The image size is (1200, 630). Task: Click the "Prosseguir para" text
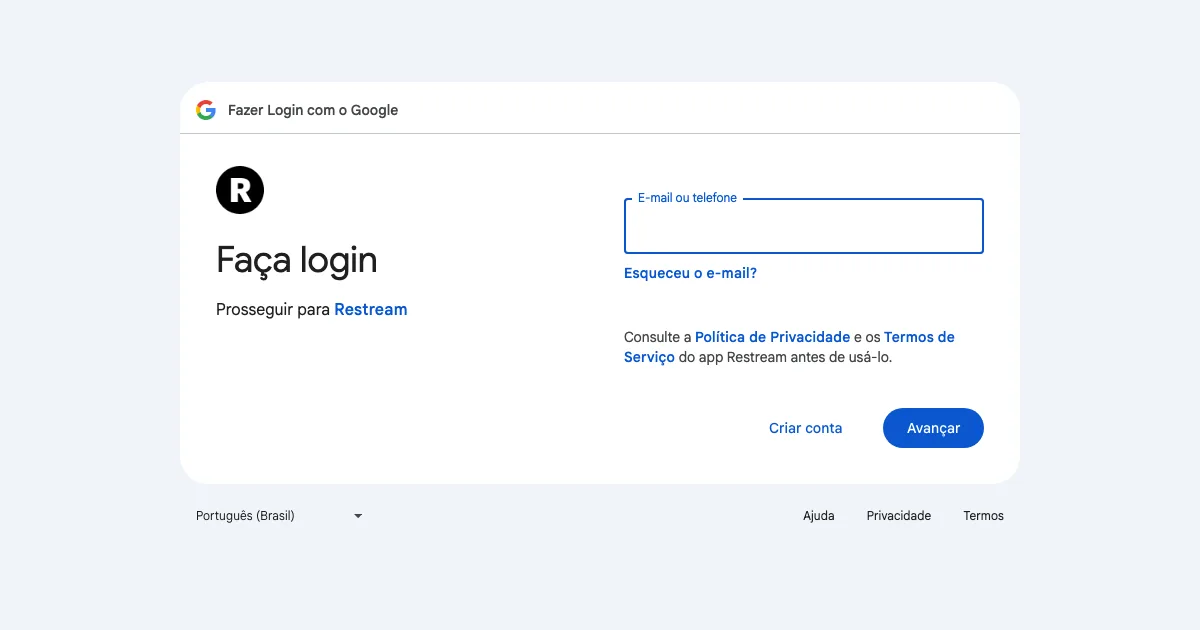point(273,310)
